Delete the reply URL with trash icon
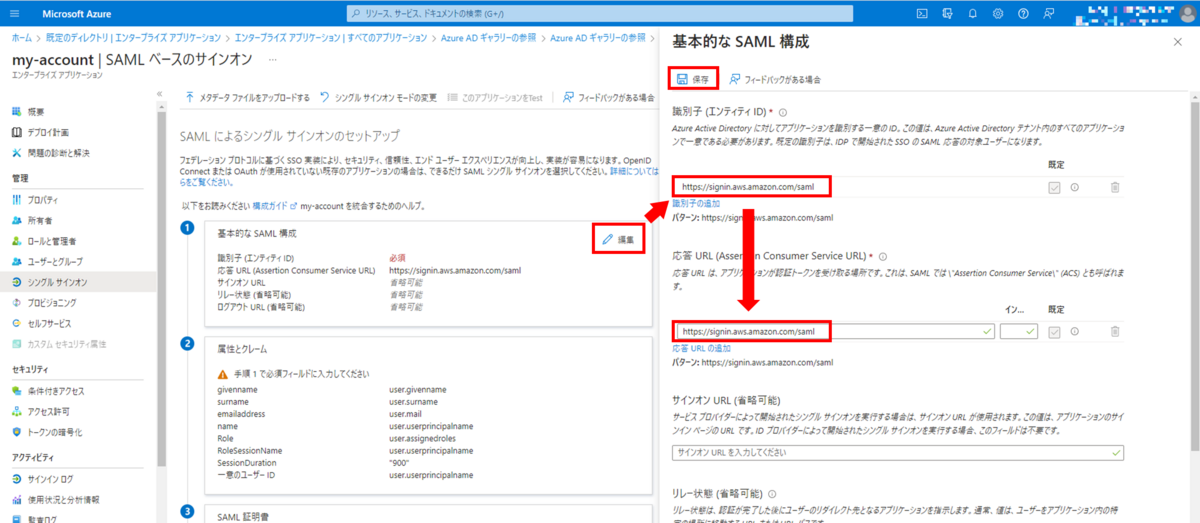This screenshot has width=1200, height=523. [x=1114, y=331]
